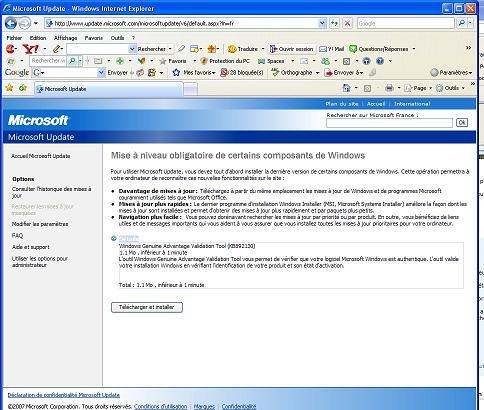Open the Google toolbar search box dropdown
The width and height of the screenshot is (484, 410).
[x=101, y=72]
